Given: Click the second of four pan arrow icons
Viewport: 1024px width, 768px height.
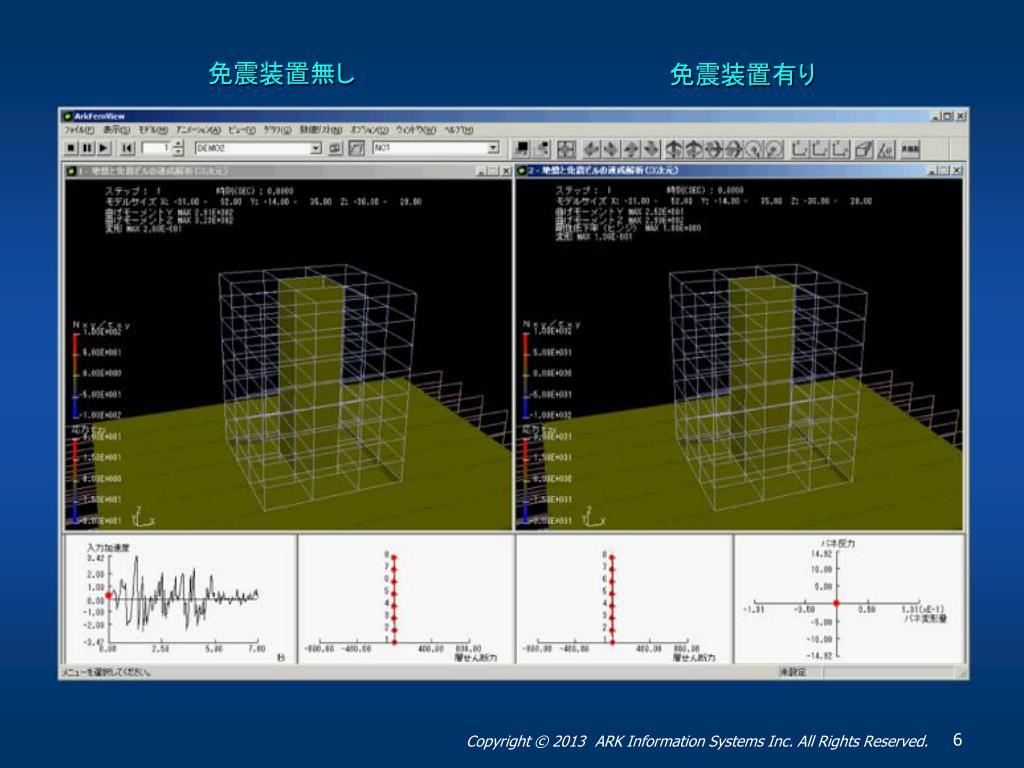Looking at the screenshot, I should point(611,150).
